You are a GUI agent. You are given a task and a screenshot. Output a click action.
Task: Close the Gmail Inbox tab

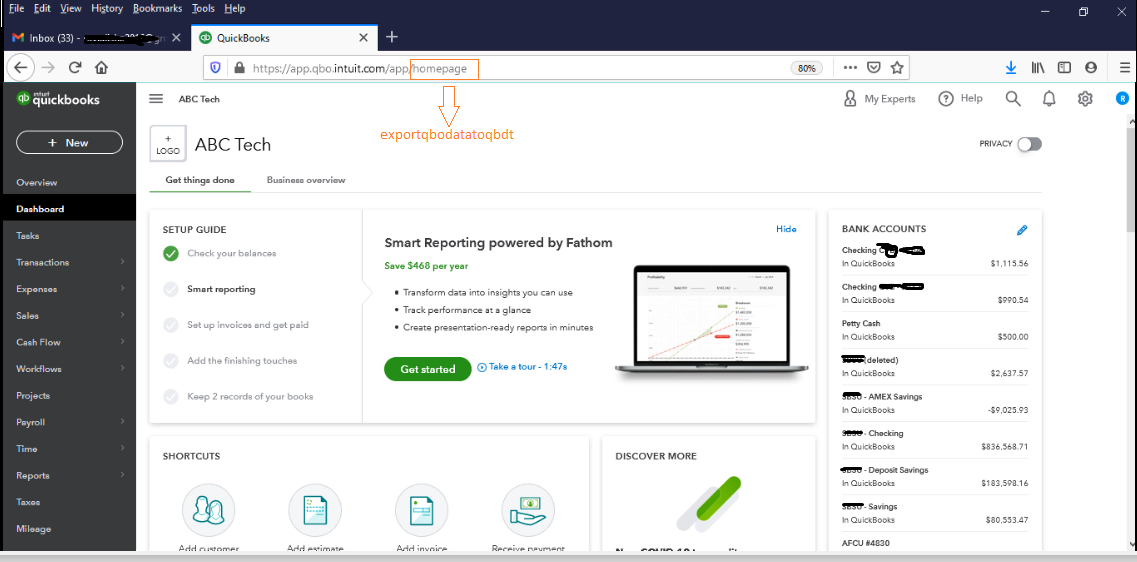(x=175, y=38)
